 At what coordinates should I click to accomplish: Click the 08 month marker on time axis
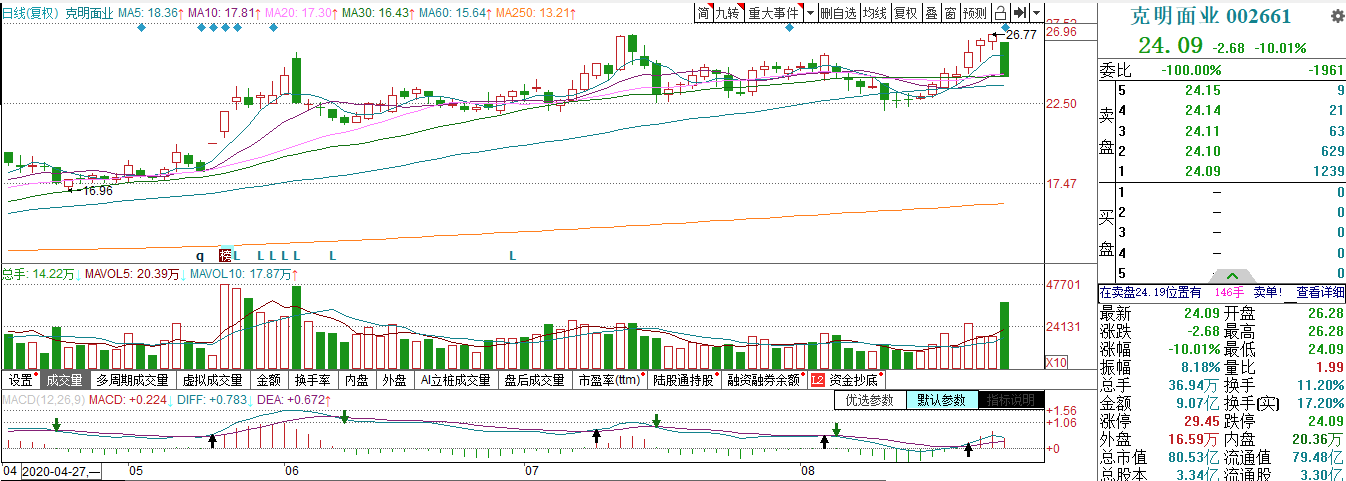tap(806, 471)
